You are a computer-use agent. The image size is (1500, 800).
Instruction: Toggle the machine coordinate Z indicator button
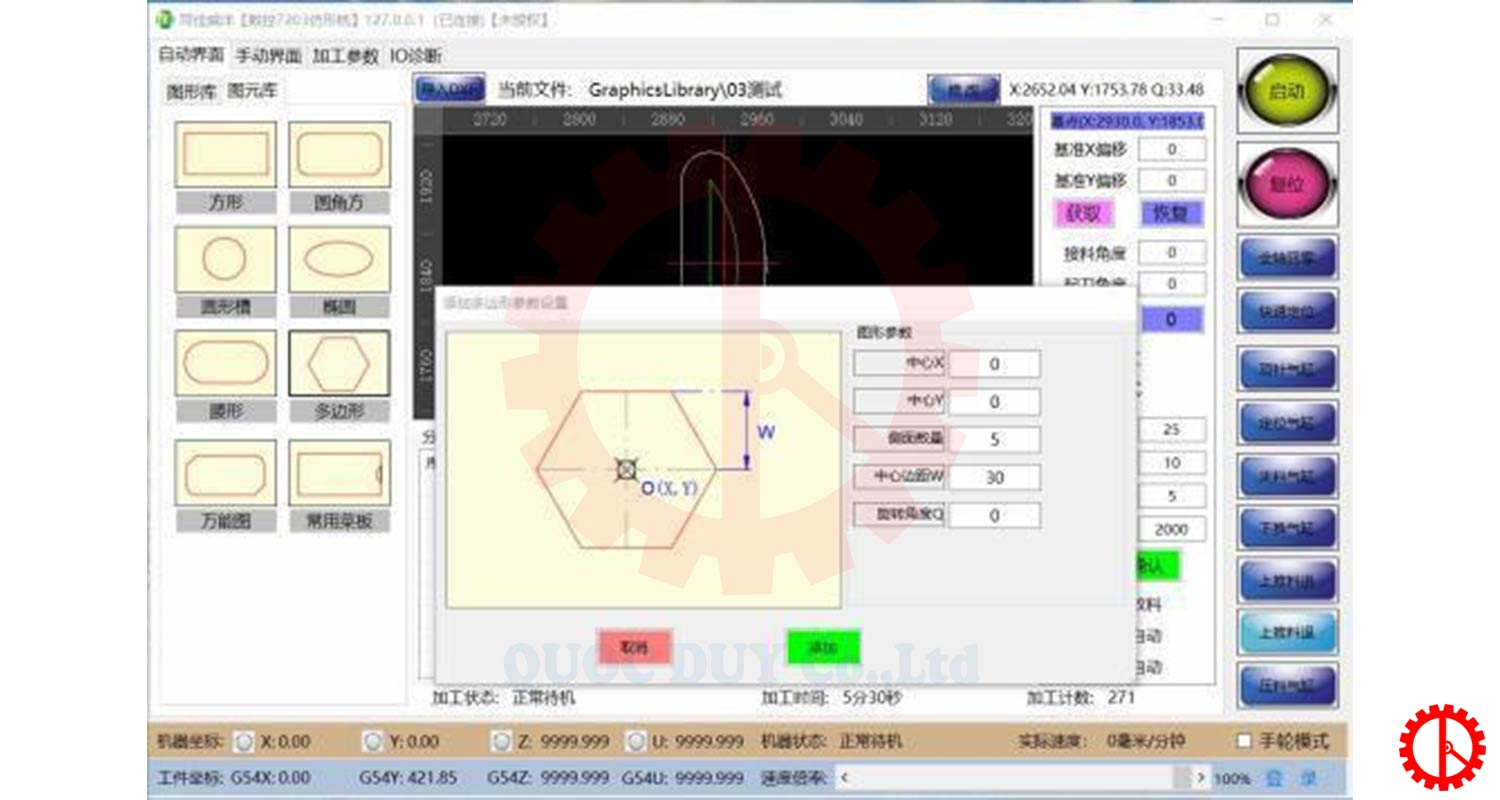point(501,741)
